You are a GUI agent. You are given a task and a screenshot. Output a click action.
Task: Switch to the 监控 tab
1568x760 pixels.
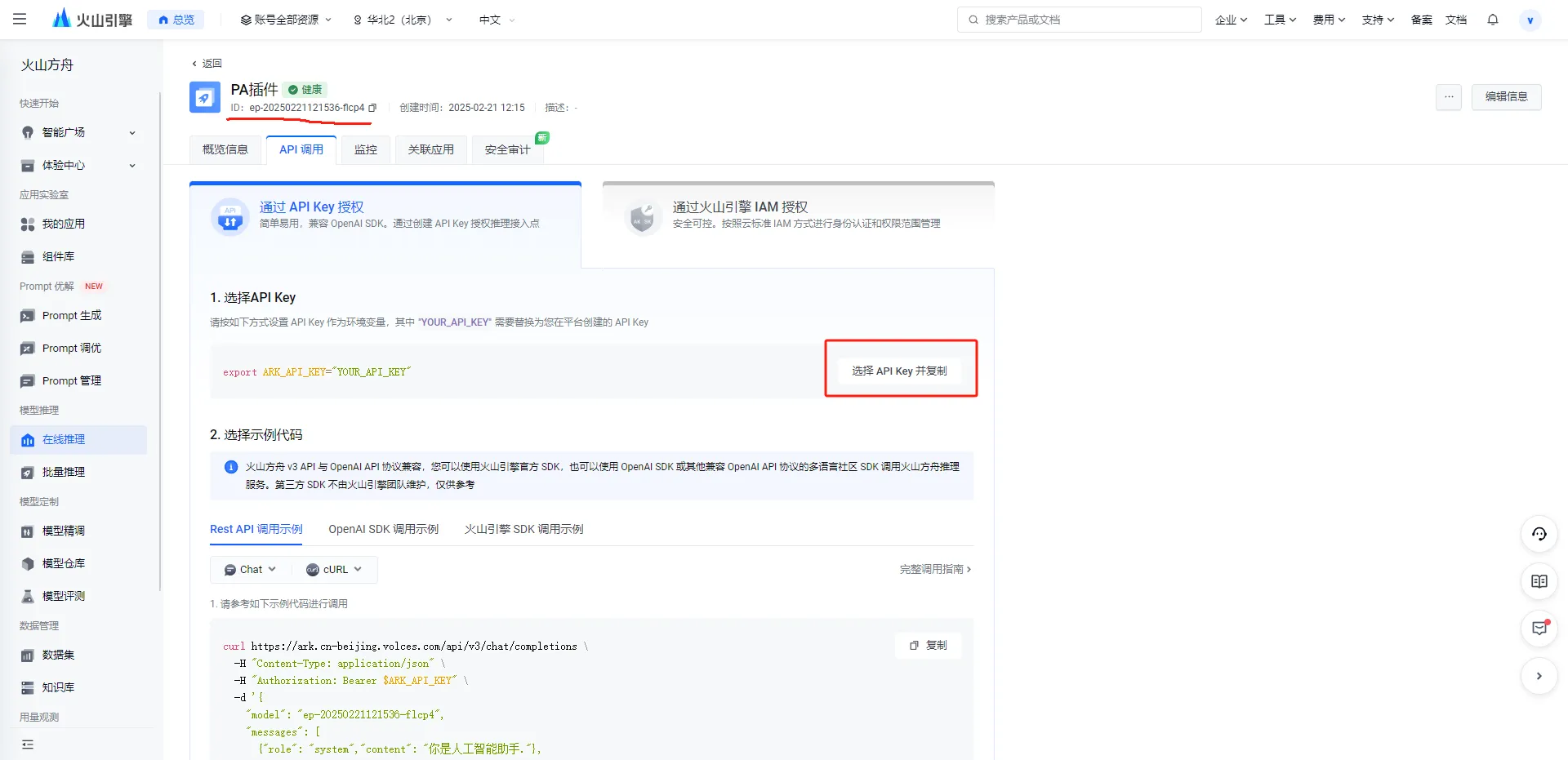365,149
